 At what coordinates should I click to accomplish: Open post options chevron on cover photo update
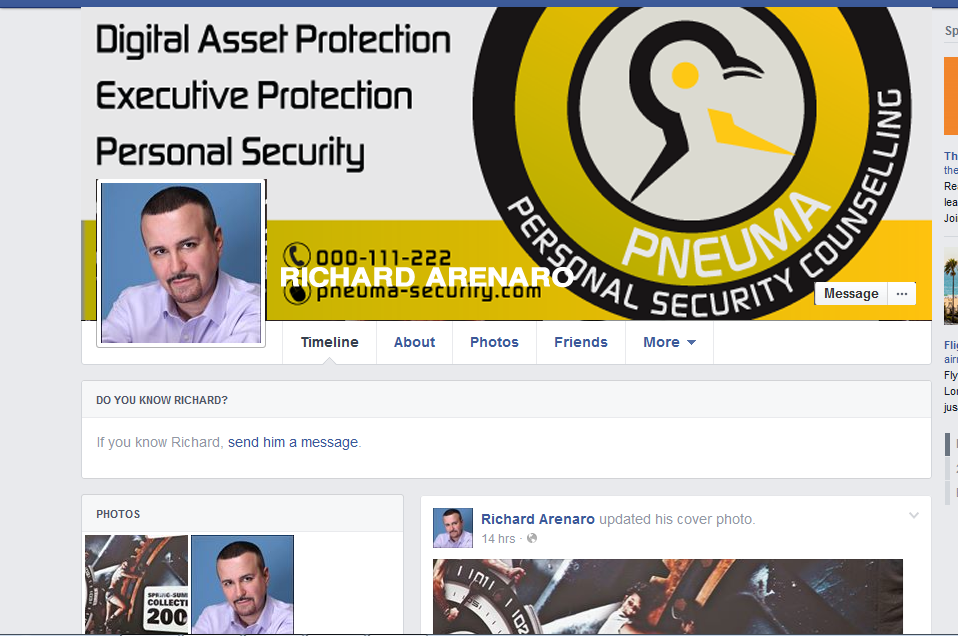(x=914, y=516)
